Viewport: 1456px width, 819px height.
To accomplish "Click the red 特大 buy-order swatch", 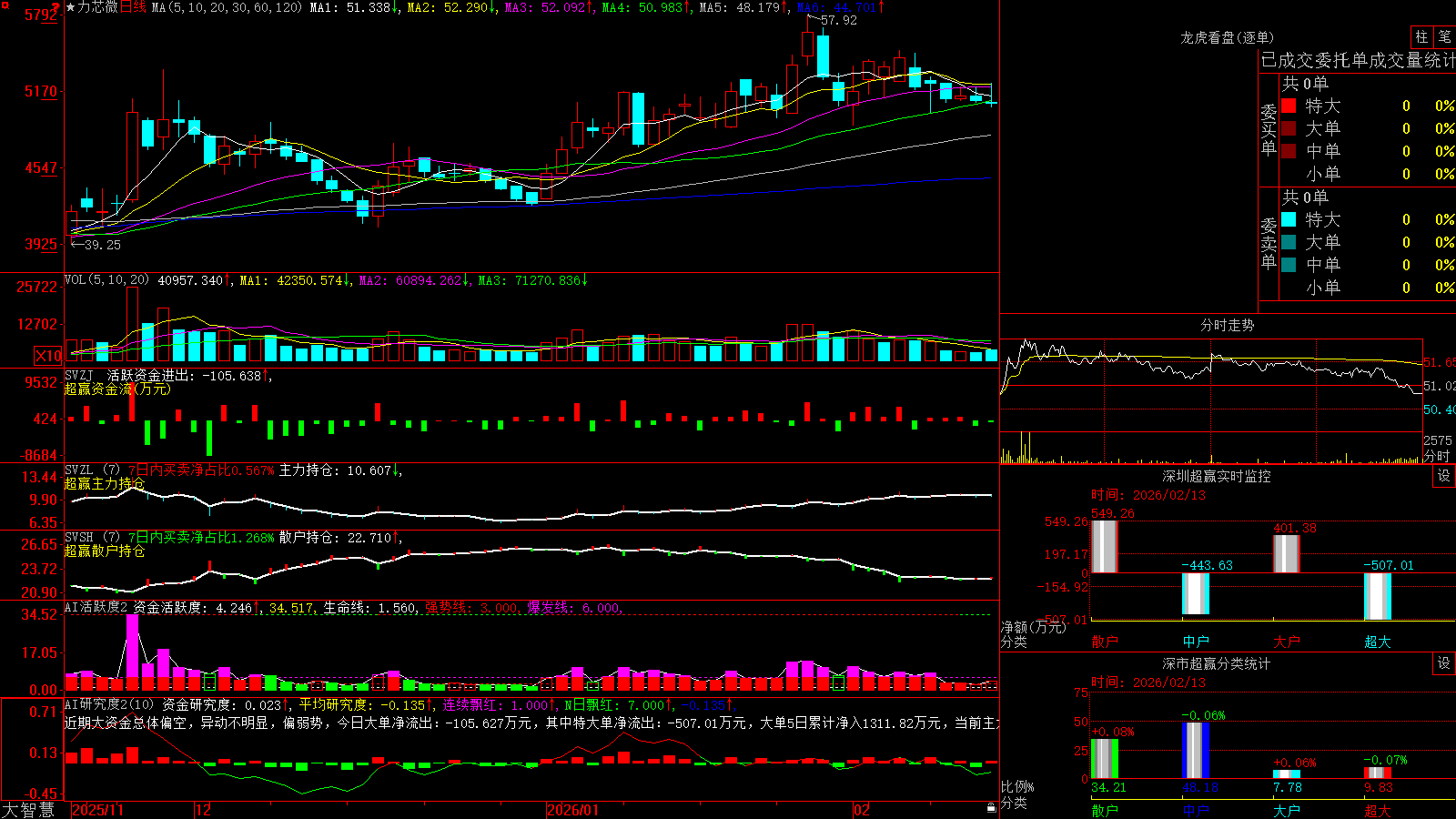I will (x=1289, y=106).
